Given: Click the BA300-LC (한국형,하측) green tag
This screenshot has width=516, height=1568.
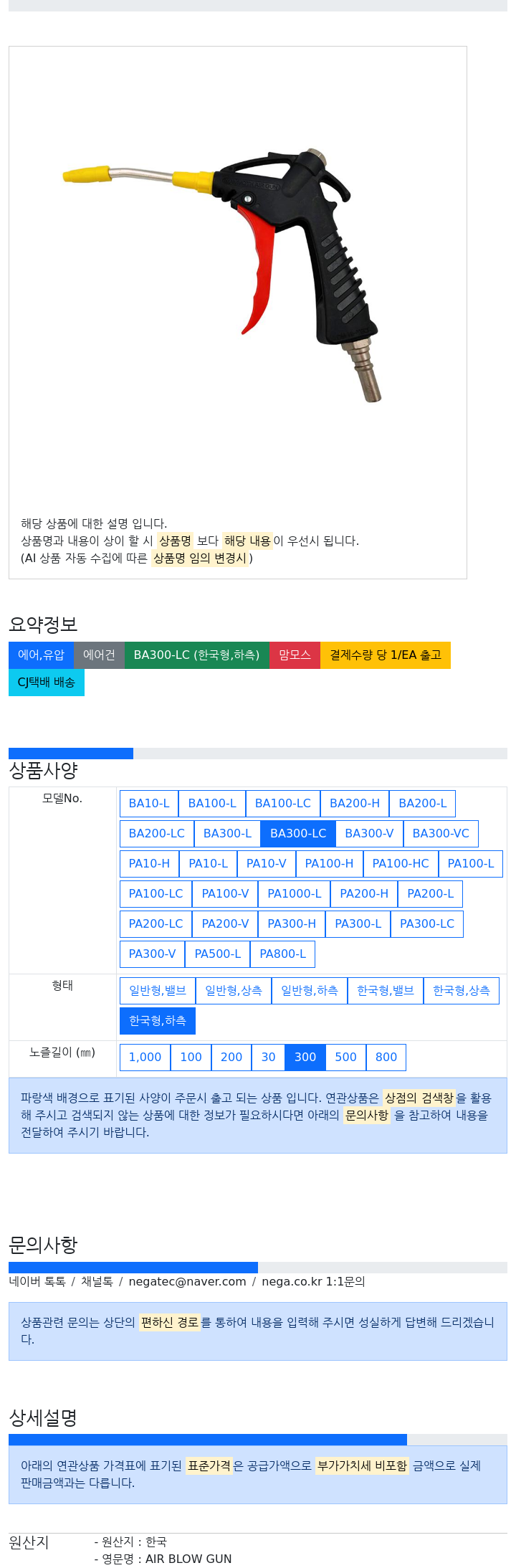Looking at the screenshot, I should coord(196,655).
